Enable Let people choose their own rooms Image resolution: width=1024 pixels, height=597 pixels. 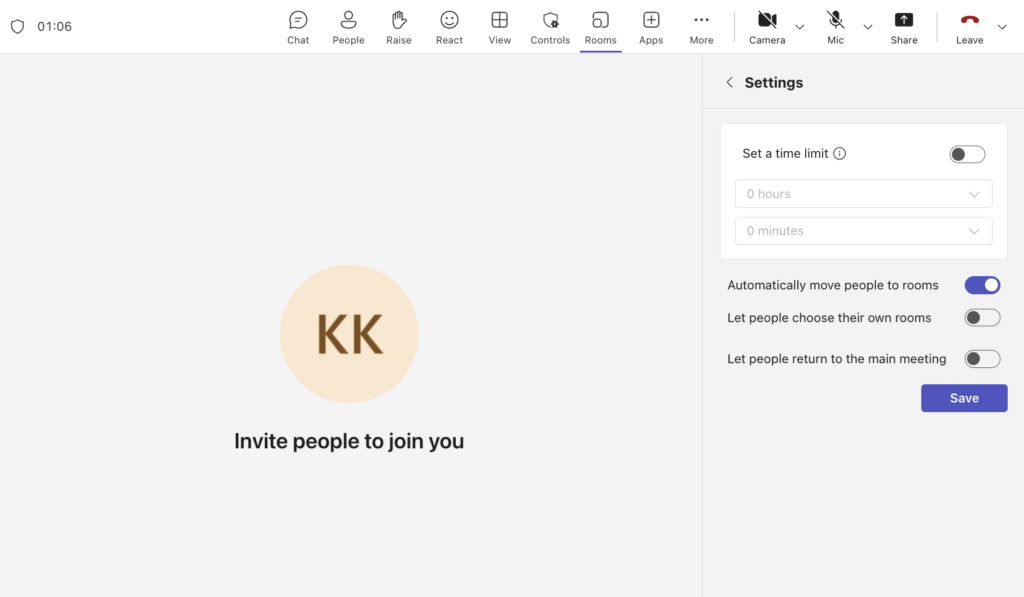982,318
